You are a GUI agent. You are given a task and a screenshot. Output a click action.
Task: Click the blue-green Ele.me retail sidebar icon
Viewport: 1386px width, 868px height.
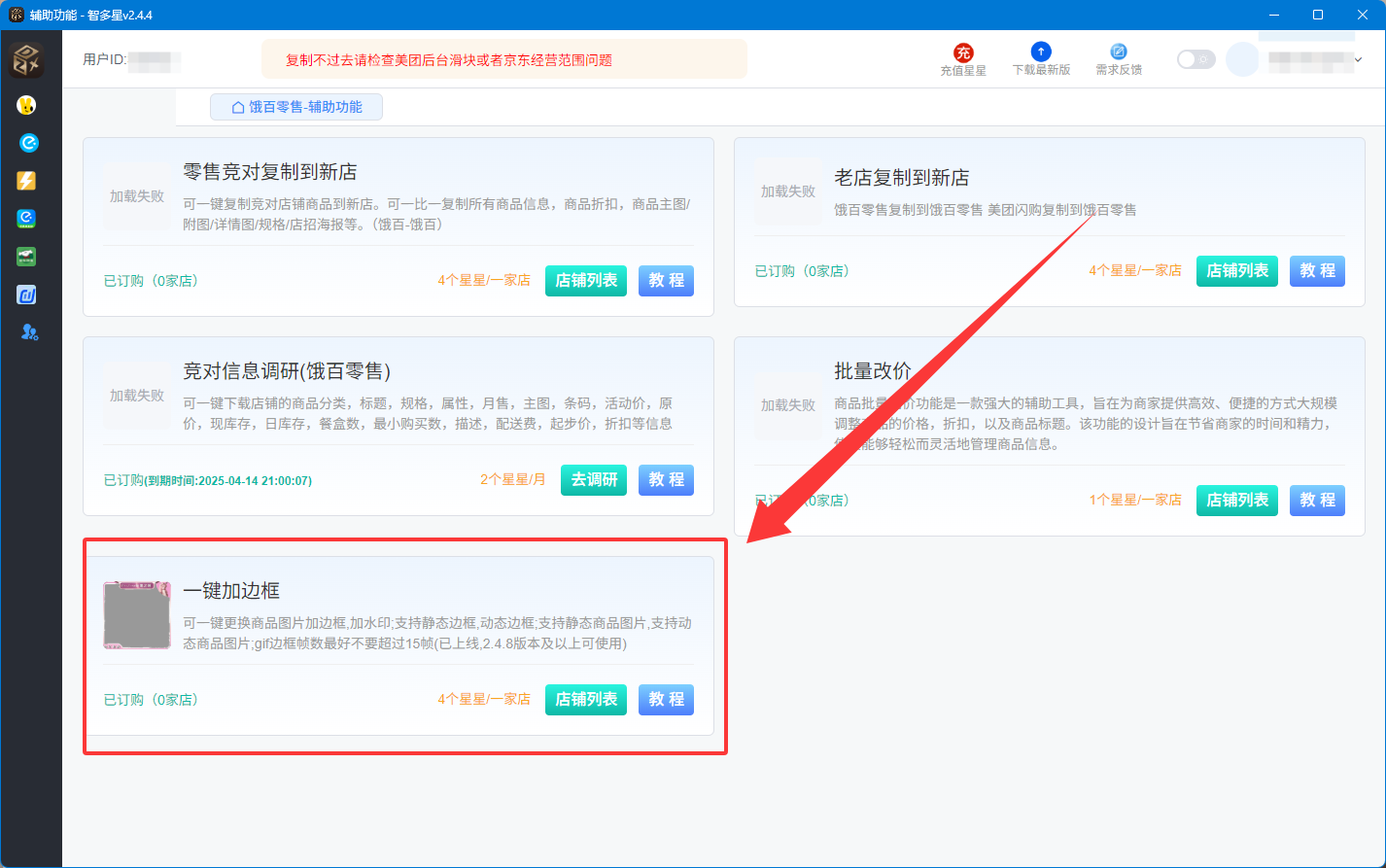click(27, 219)
